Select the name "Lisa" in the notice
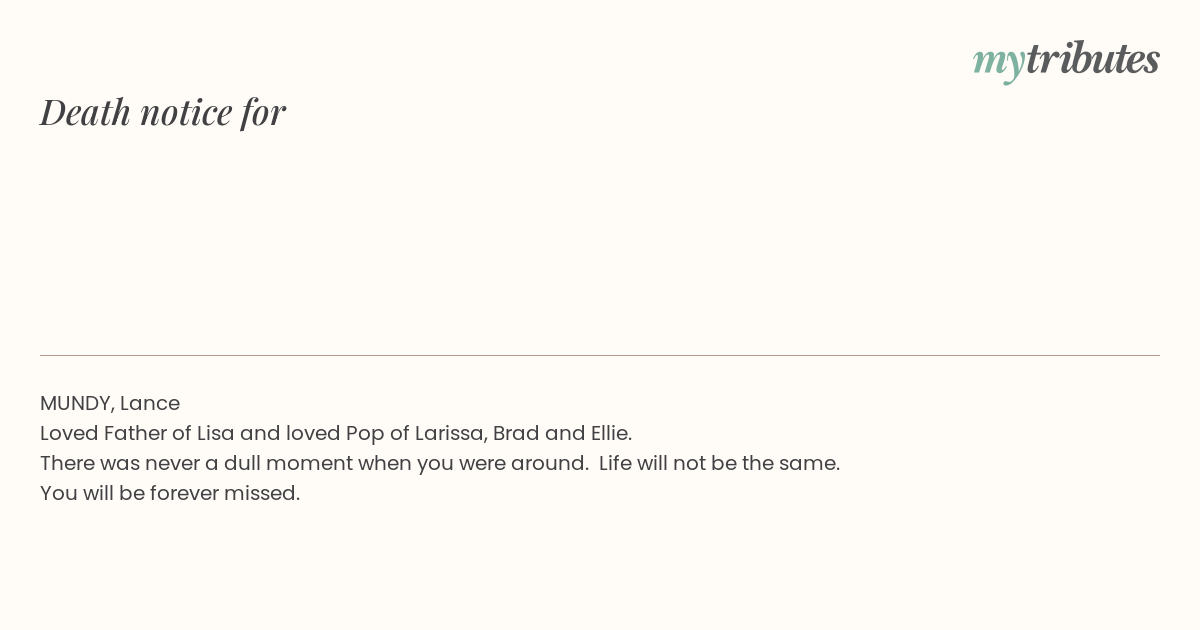This screenshot has height=630, width=1200. click(215, 434)
